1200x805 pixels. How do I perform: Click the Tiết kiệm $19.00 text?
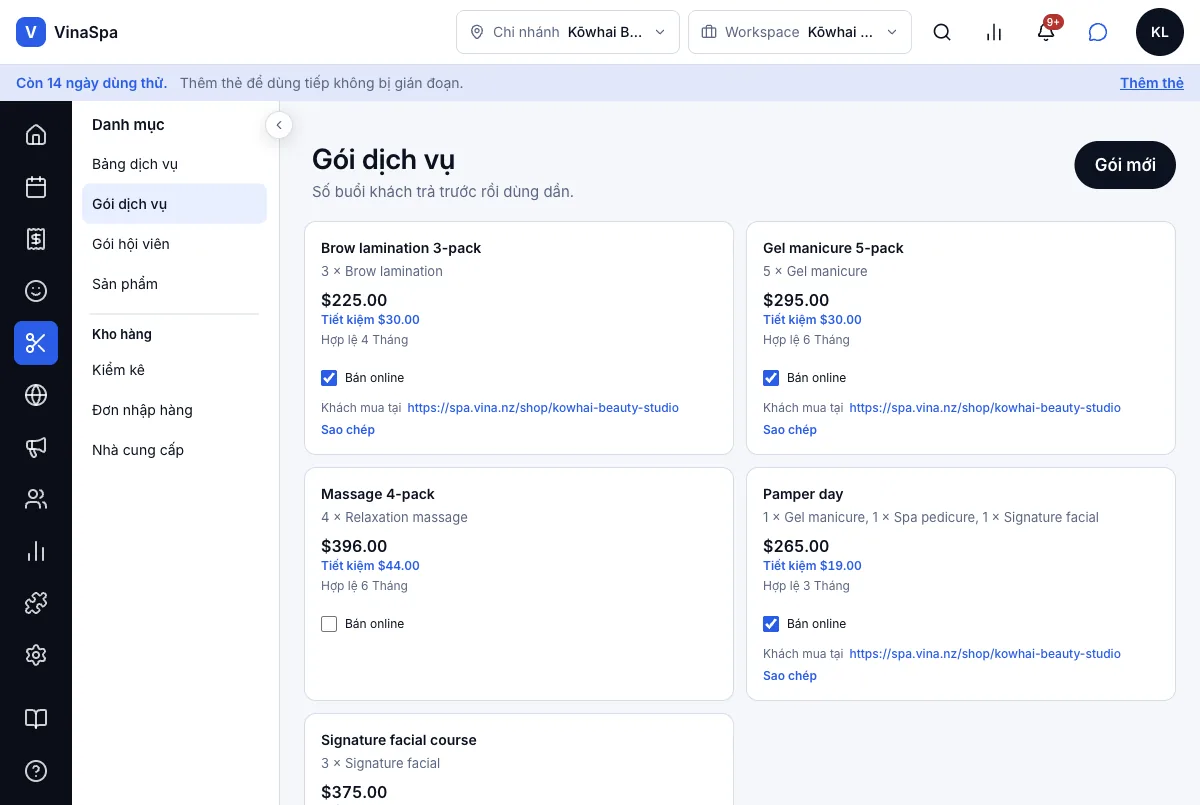[x=812, y=566]
